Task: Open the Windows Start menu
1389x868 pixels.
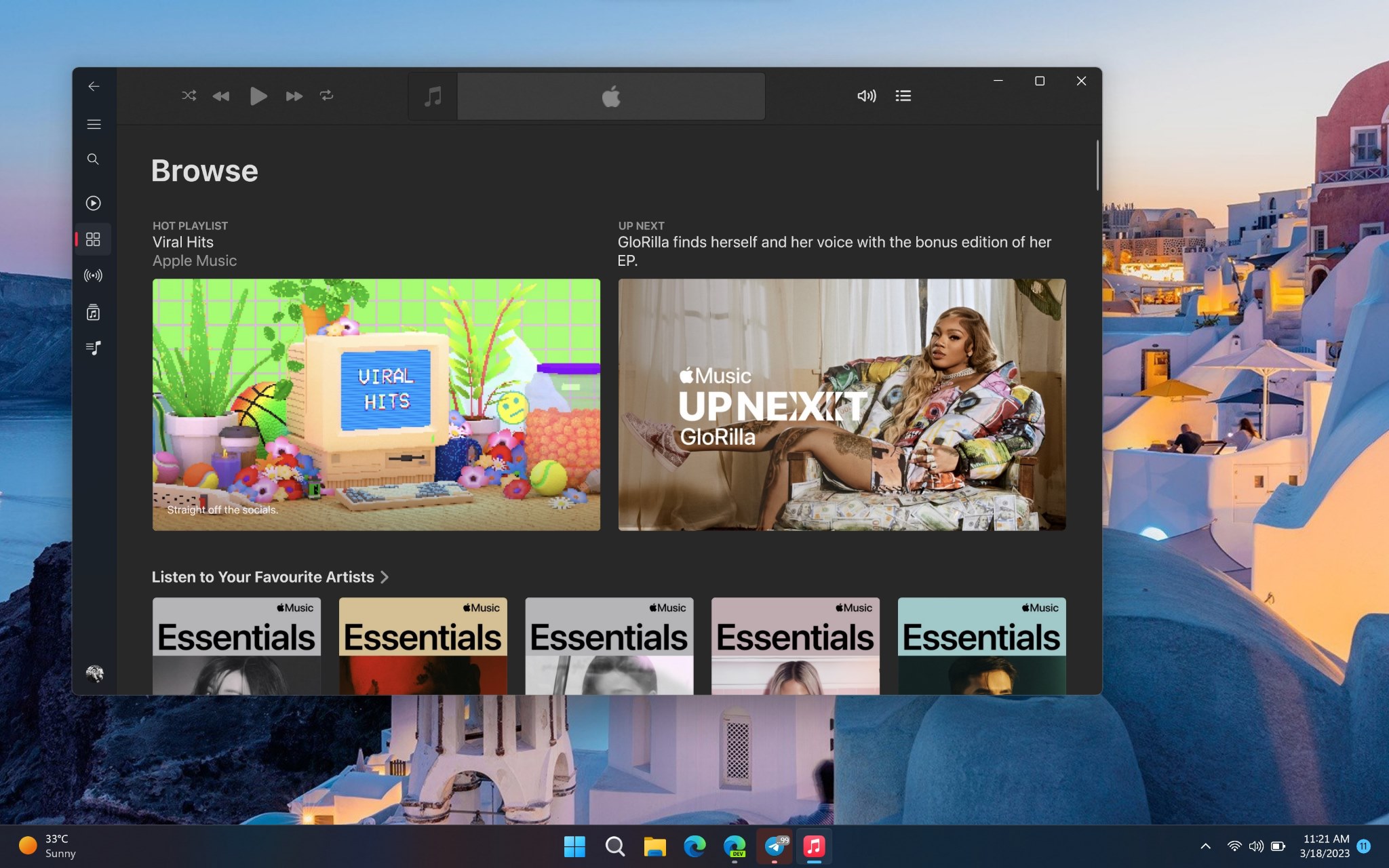Action: coord(574,846)
